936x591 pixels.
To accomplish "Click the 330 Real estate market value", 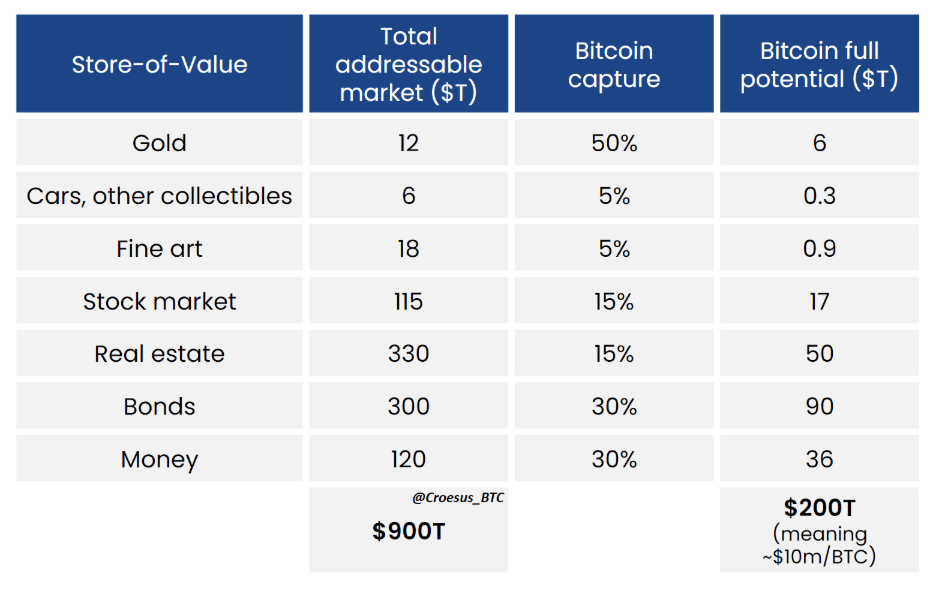I will [x=408, y=353].
